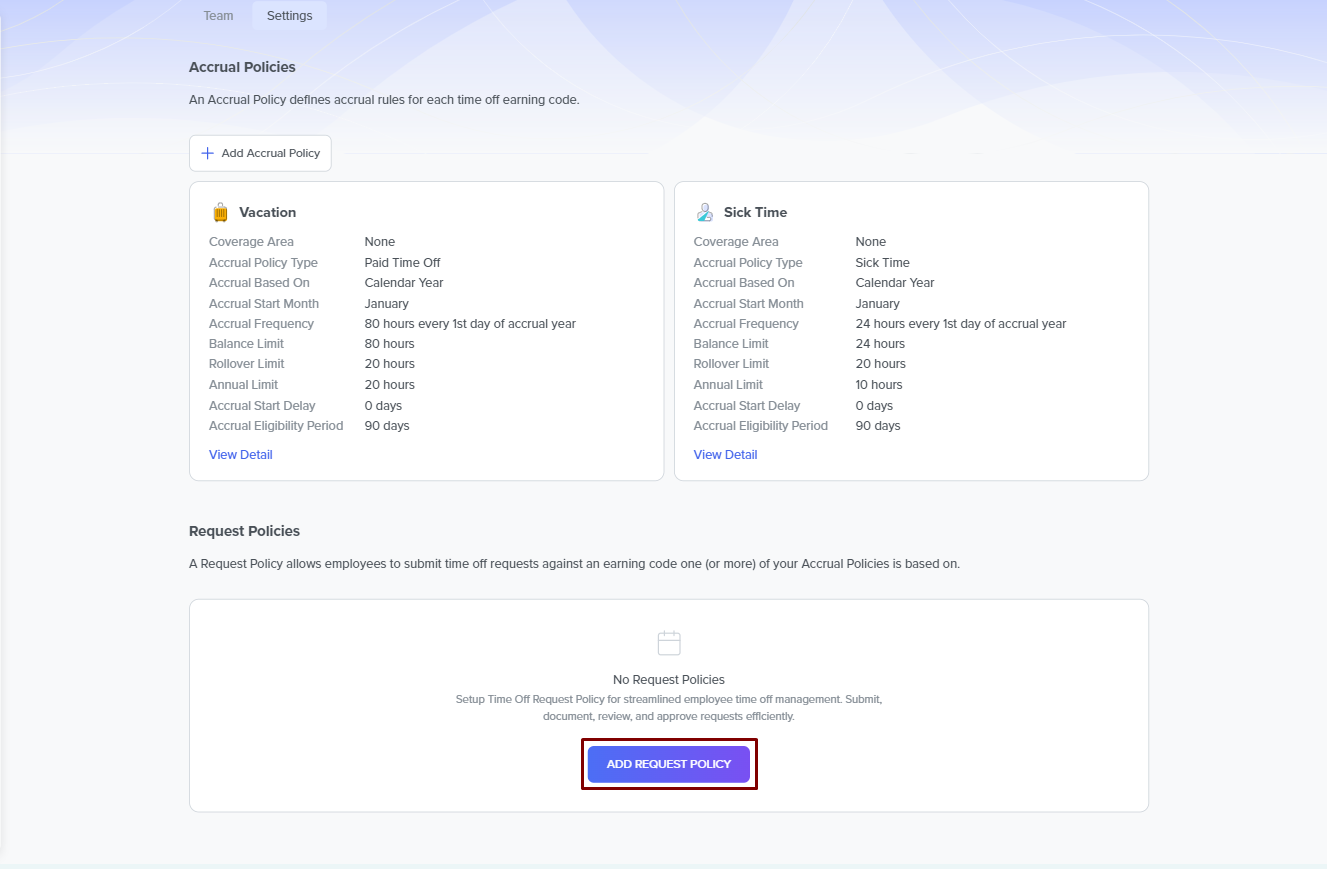Click the No Request Policies message text
Image resolution: width=1327 pixels, height=869 pixels.
(x=668, y=680)
